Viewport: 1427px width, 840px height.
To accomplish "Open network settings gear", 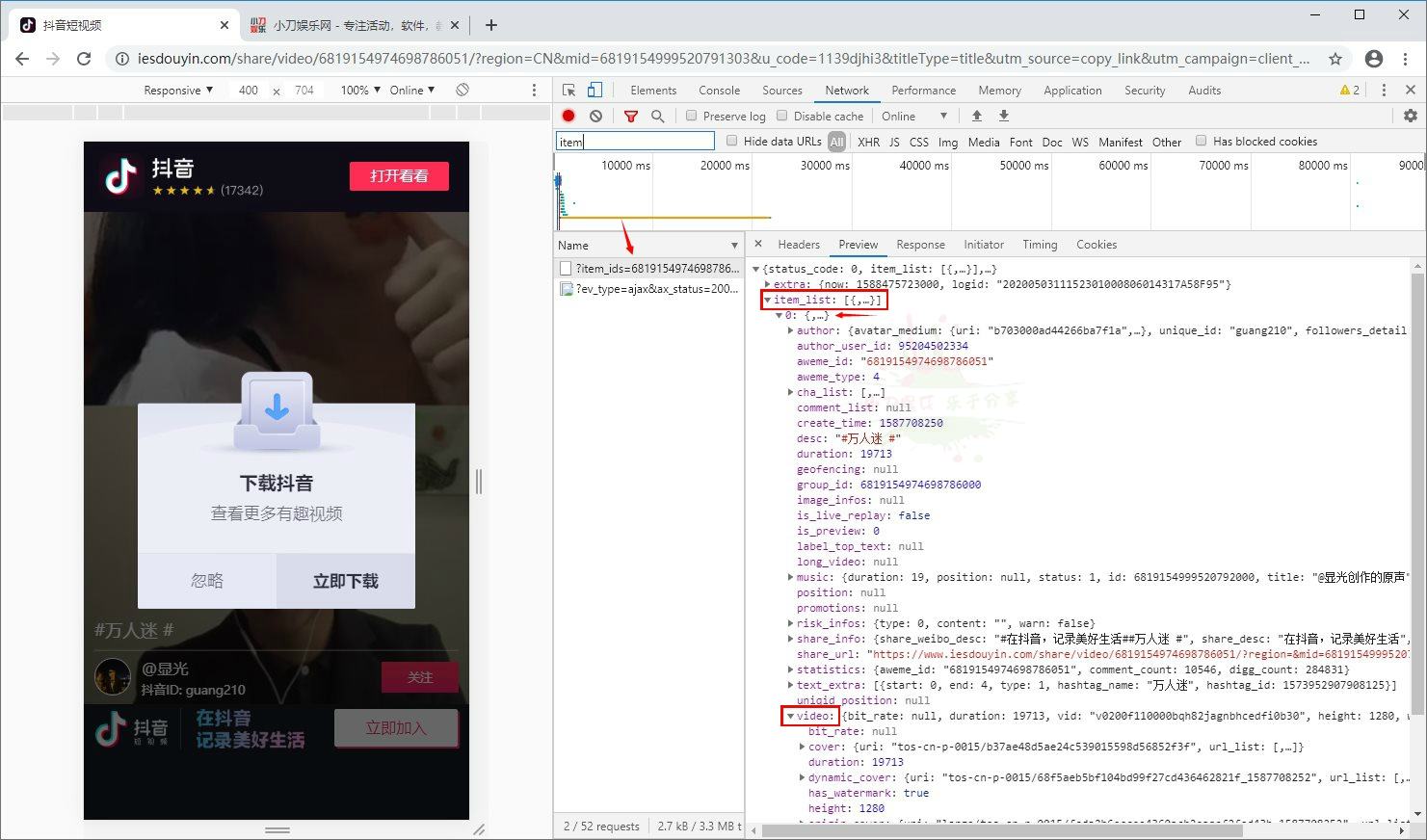I will pos(1410,116).
